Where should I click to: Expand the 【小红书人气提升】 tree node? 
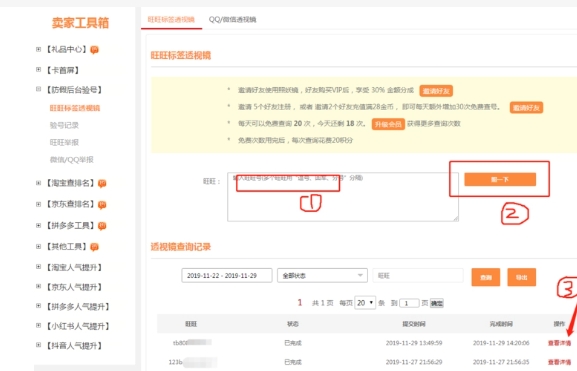(38, 325)
